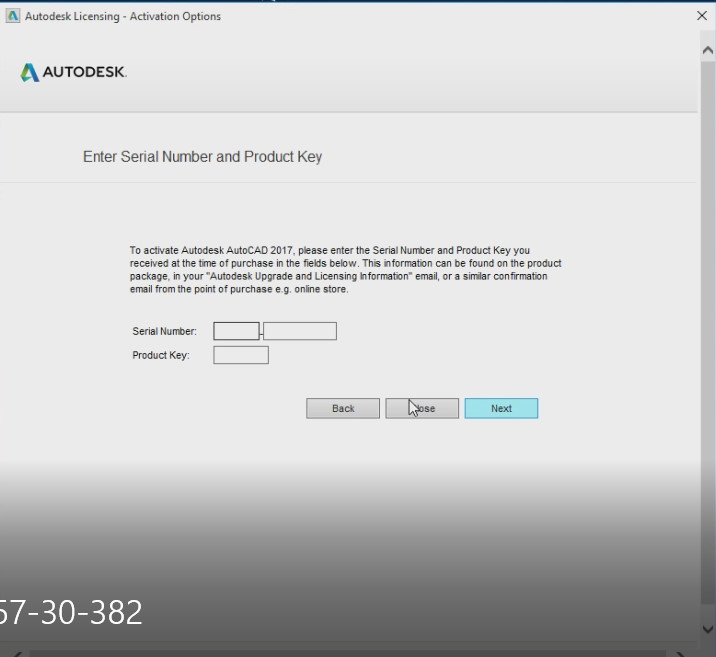716x657 pixels.
Task: Click the 'To activate Autodesk AutoCAD 2017' paragraph
Action: [x=345, y=270]
